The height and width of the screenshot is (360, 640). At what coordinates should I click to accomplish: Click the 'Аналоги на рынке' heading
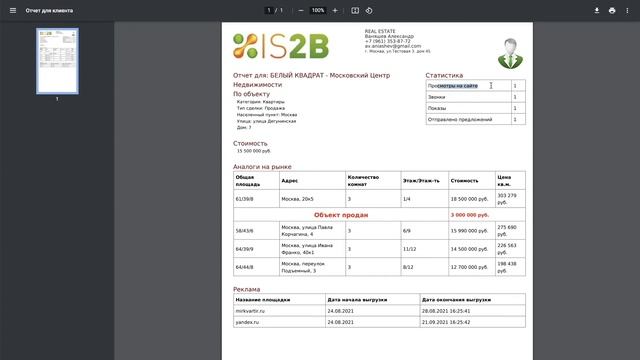tap(262, 167)
